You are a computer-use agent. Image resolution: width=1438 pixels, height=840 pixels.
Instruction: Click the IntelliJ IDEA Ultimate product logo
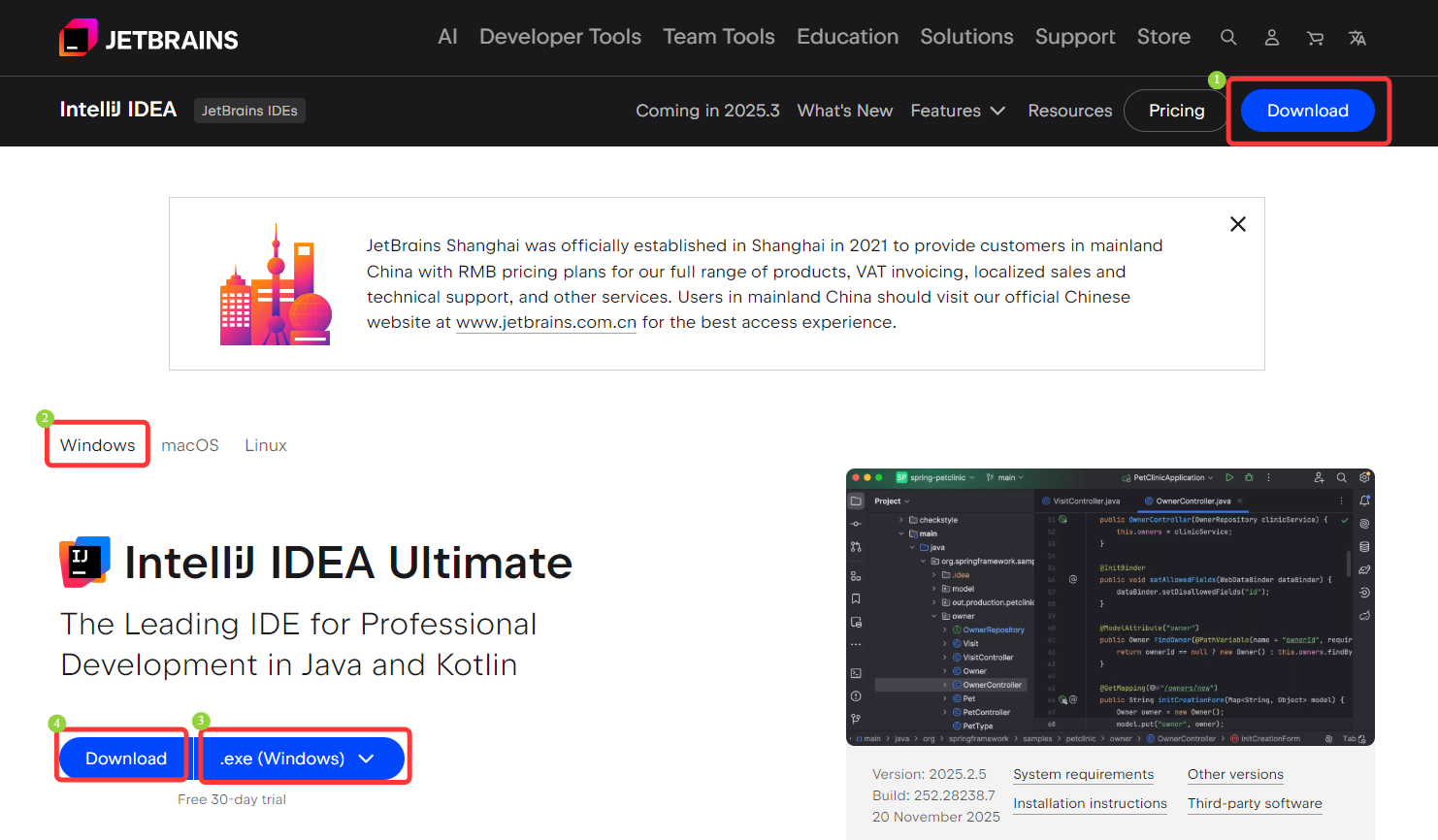(x=85, y=562)
